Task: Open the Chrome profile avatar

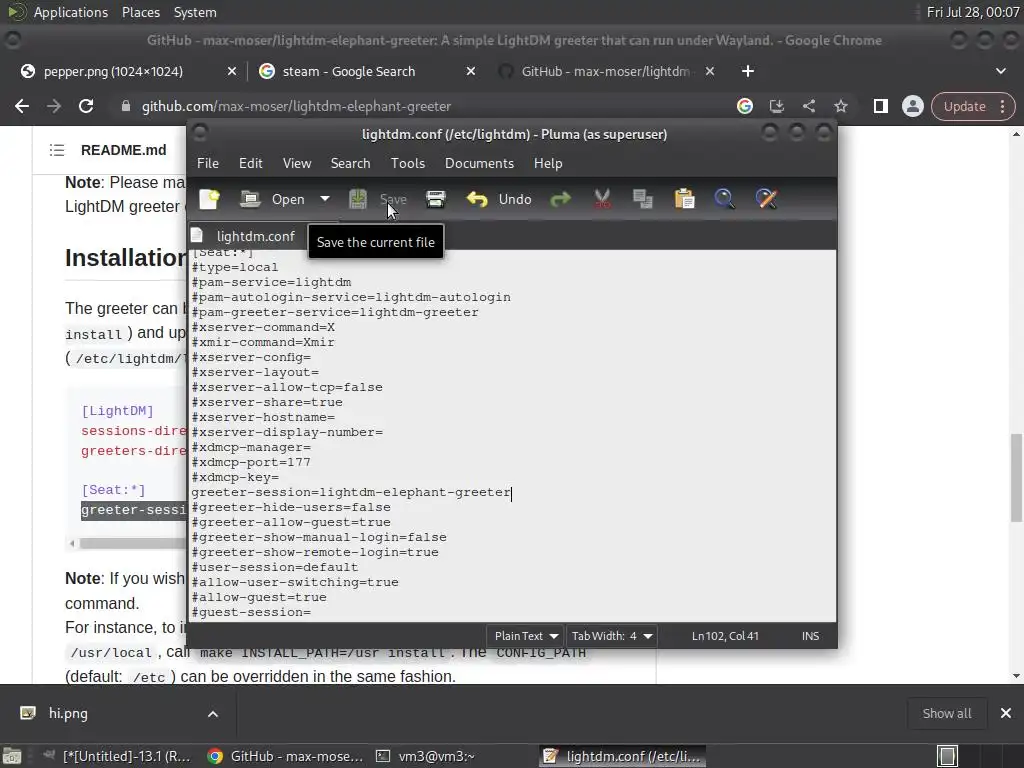Action: pyautogui.click(x=912, y=106)
